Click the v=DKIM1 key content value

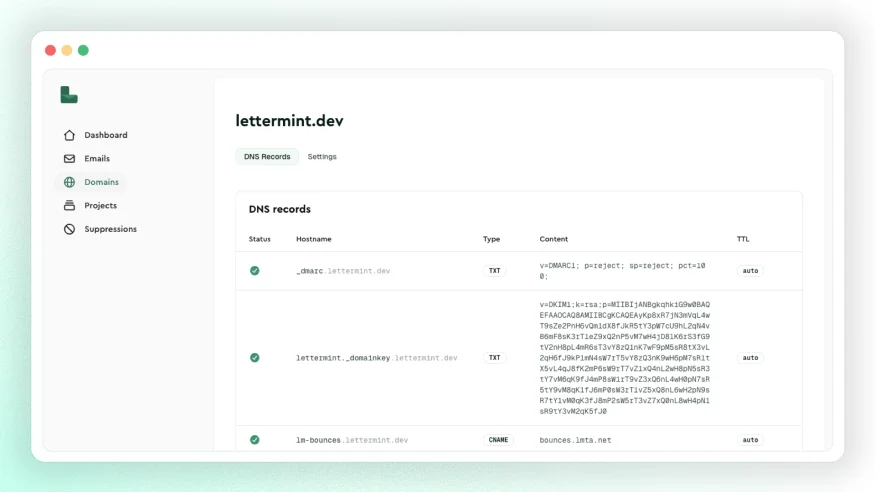[624, 358]
